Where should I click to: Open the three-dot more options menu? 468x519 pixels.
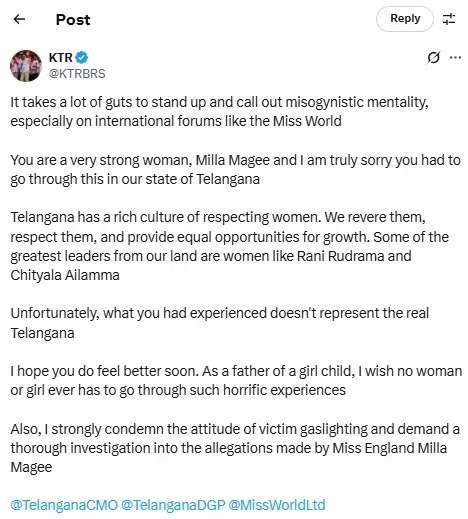pos(455,58)
